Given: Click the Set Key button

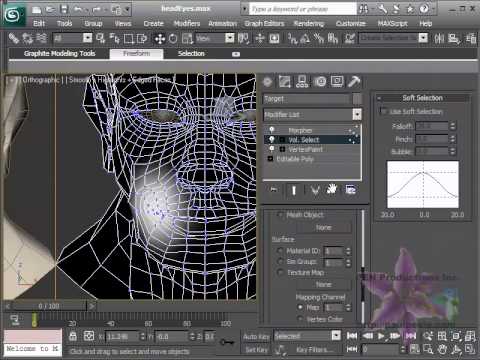Looking at the screenshot, I should tap(256, 349).
